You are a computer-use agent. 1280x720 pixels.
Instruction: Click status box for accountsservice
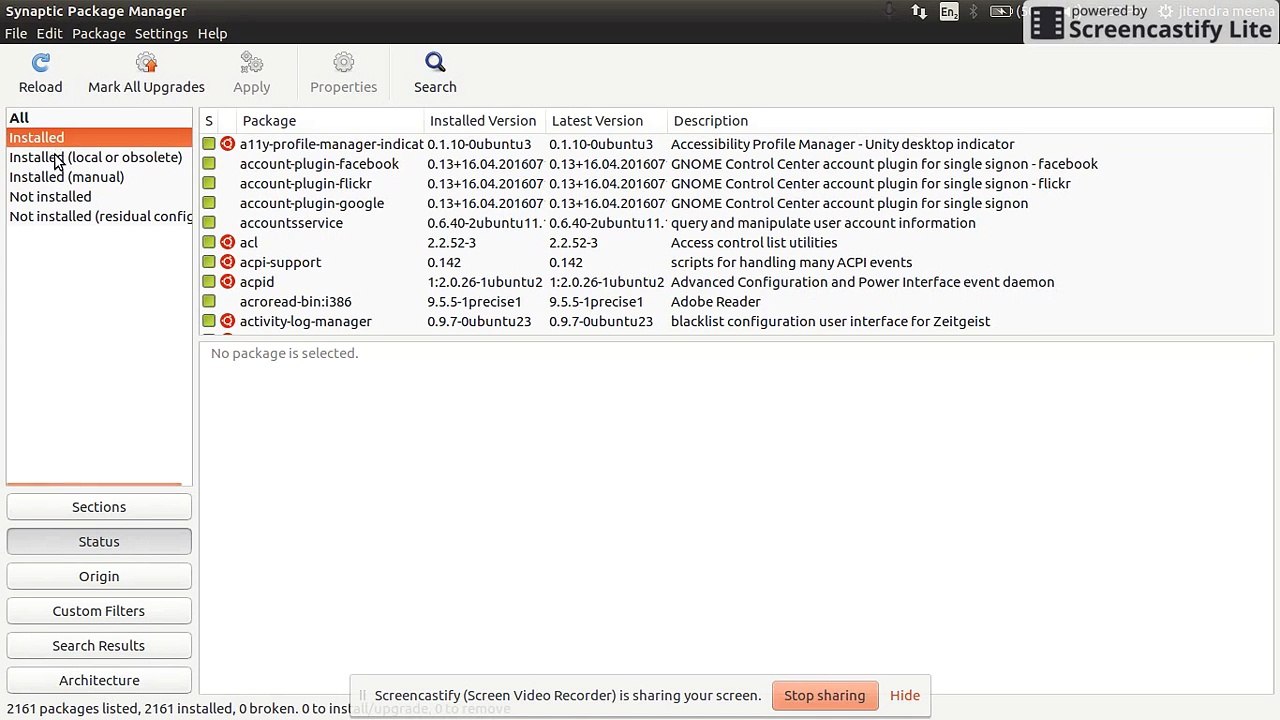point(209,223)
